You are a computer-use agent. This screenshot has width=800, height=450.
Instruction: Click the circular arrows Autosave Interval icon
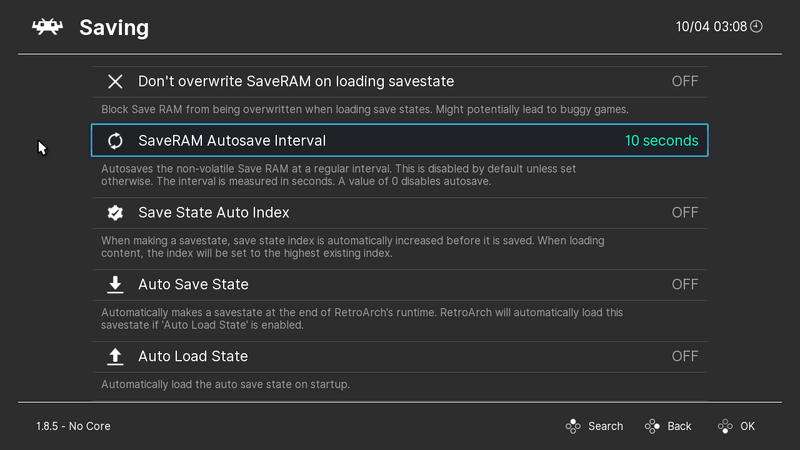coord(116,141)
